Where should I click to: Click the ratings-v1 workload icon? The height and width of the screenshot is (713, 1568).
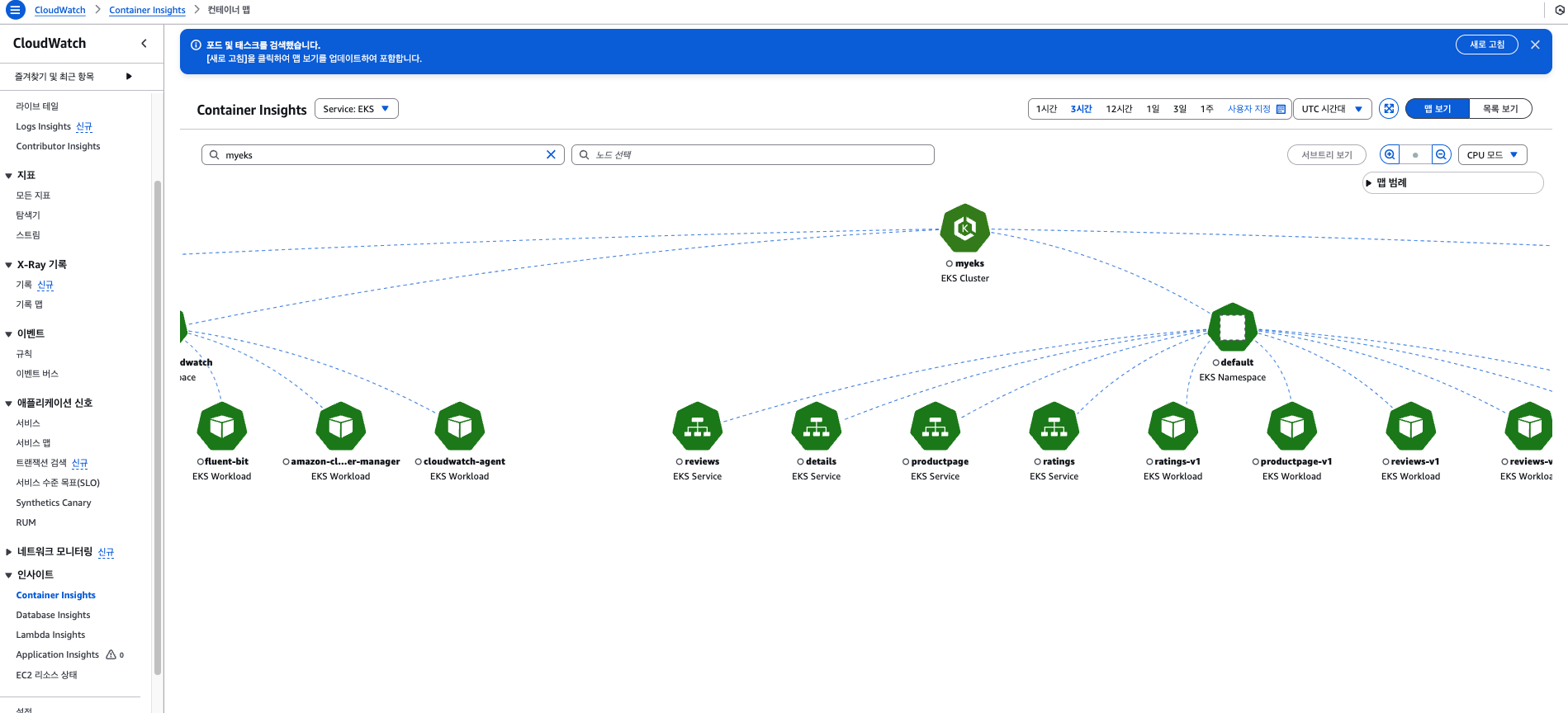tap(1172, 427)
